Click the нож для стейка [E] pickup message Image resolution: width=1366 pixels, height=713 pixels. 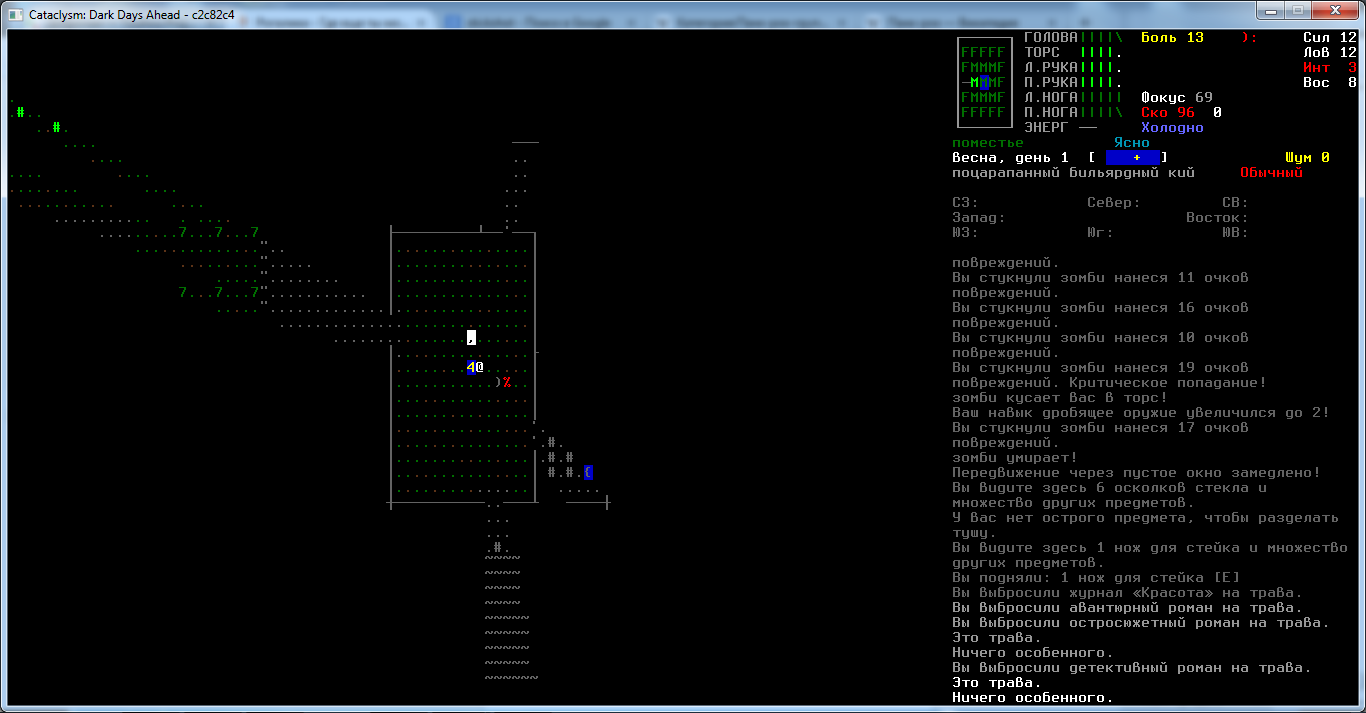pyautogui.click(x=1096, y=577)
